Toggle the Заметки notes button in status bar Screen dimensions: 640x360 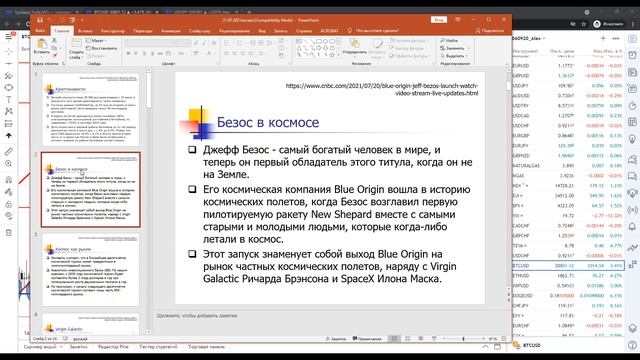[336, 339]
